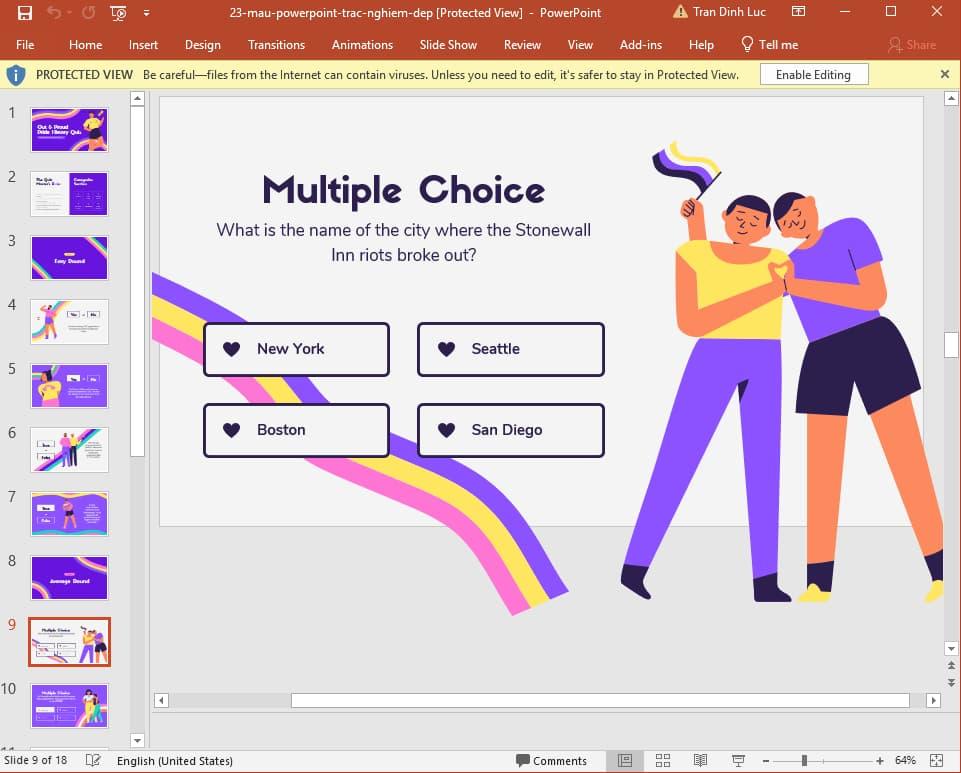The width and height of the screenshot is (961, 773).
Task: Open the Slide Show ribbon tab
Action: [448, 44]
